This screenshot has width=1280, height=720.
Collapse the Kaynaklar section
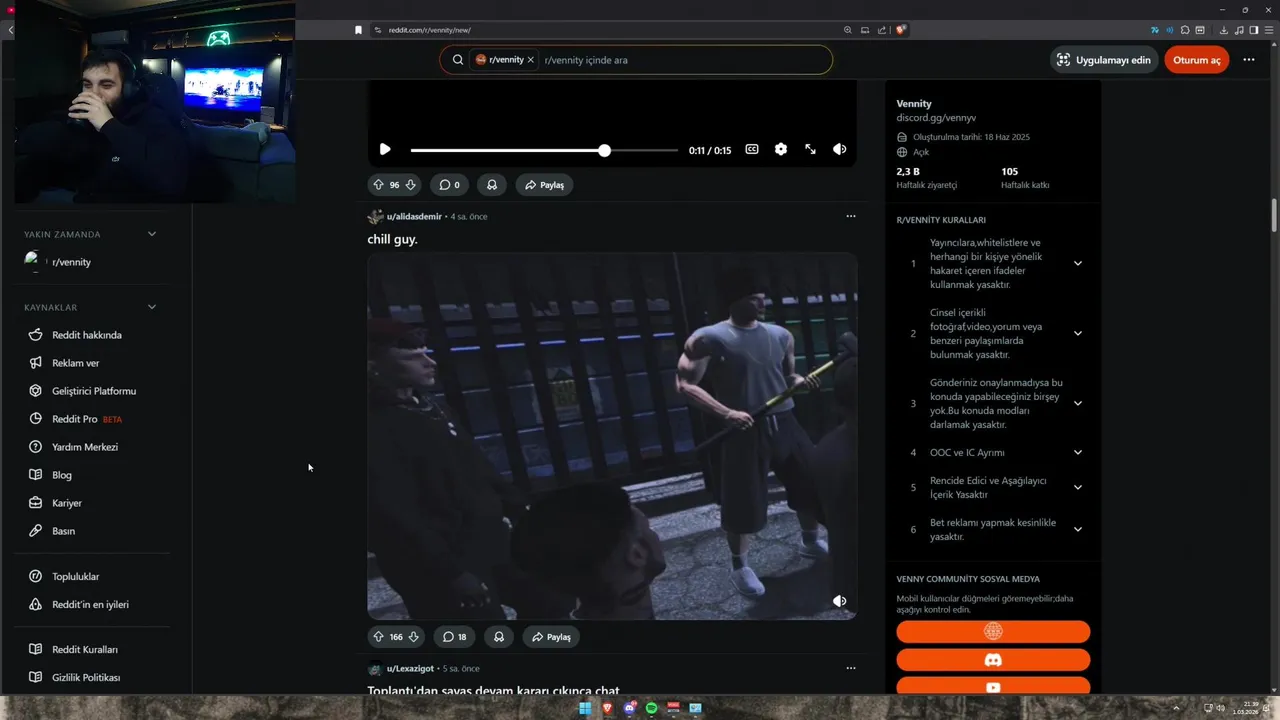coord(152,307)
